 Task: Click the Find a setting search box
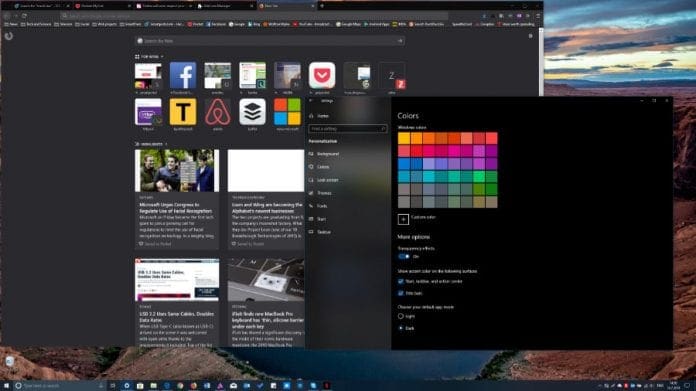348,129
